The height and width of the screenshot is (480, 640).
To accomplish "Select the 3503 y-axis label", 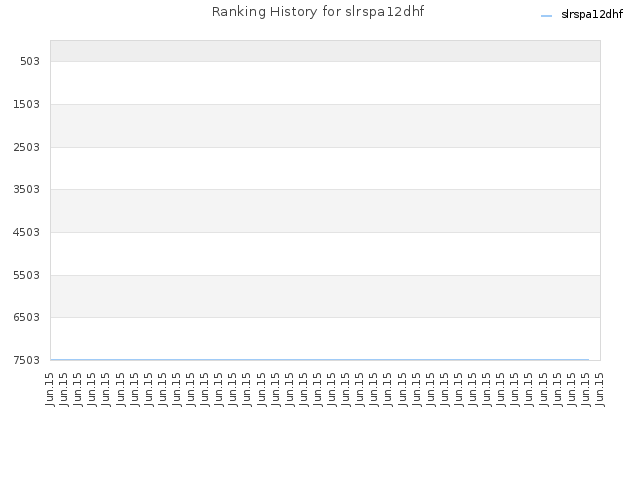I will 27,189.
